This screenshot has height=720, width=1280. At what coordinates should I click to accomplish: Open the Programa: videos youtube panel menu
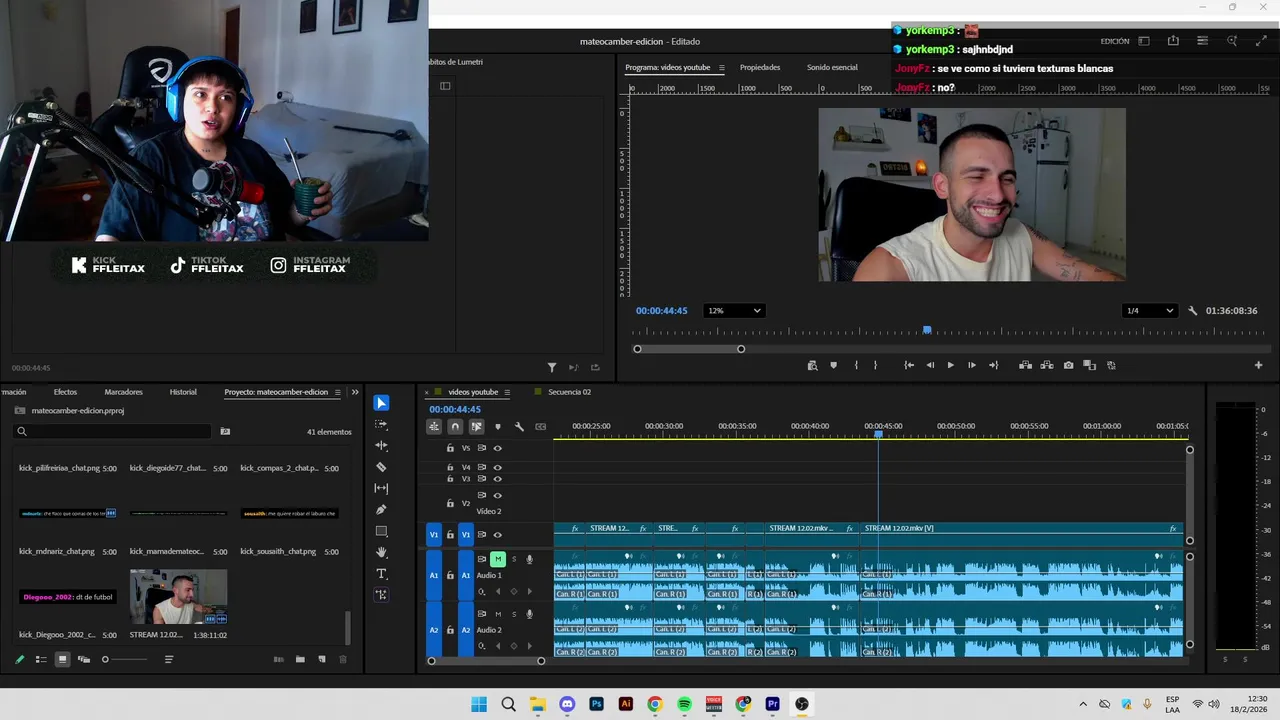pyautogui.click(x=721, y=68)
